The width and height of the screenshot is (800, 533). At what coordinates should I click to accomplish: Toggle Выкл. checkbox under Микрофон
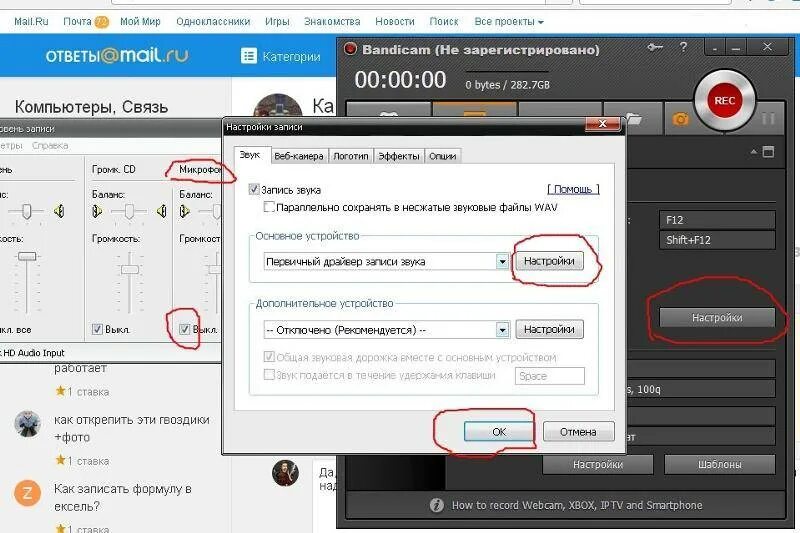pos(185,329)
